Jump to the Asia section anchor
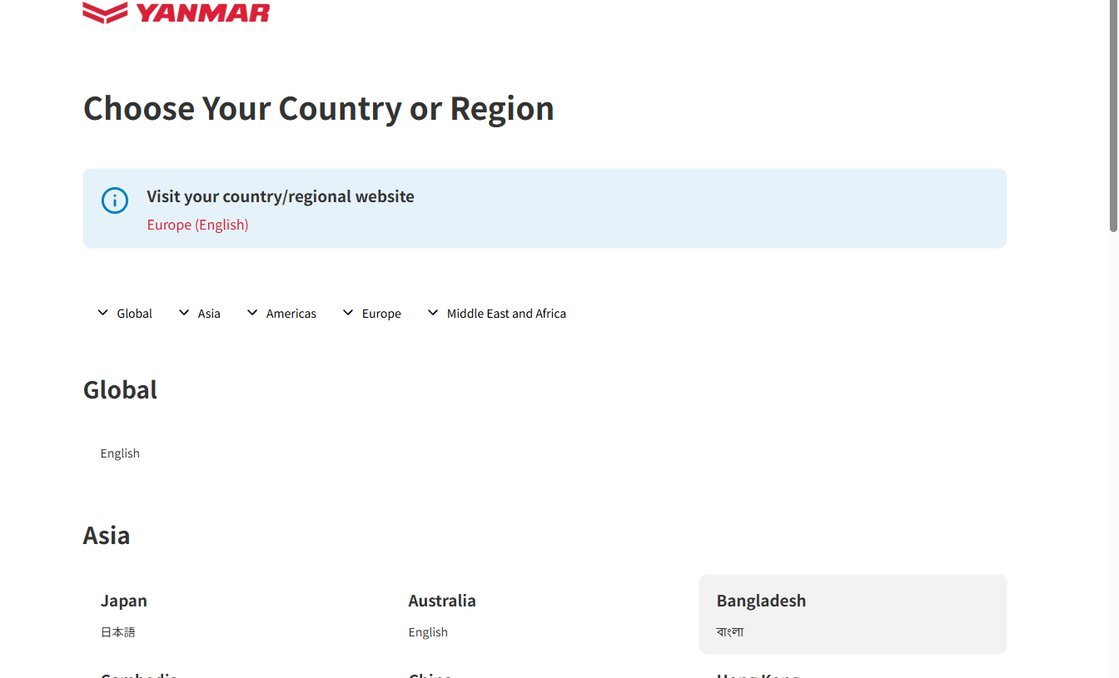1119x678 pixels. pos(199,313)
